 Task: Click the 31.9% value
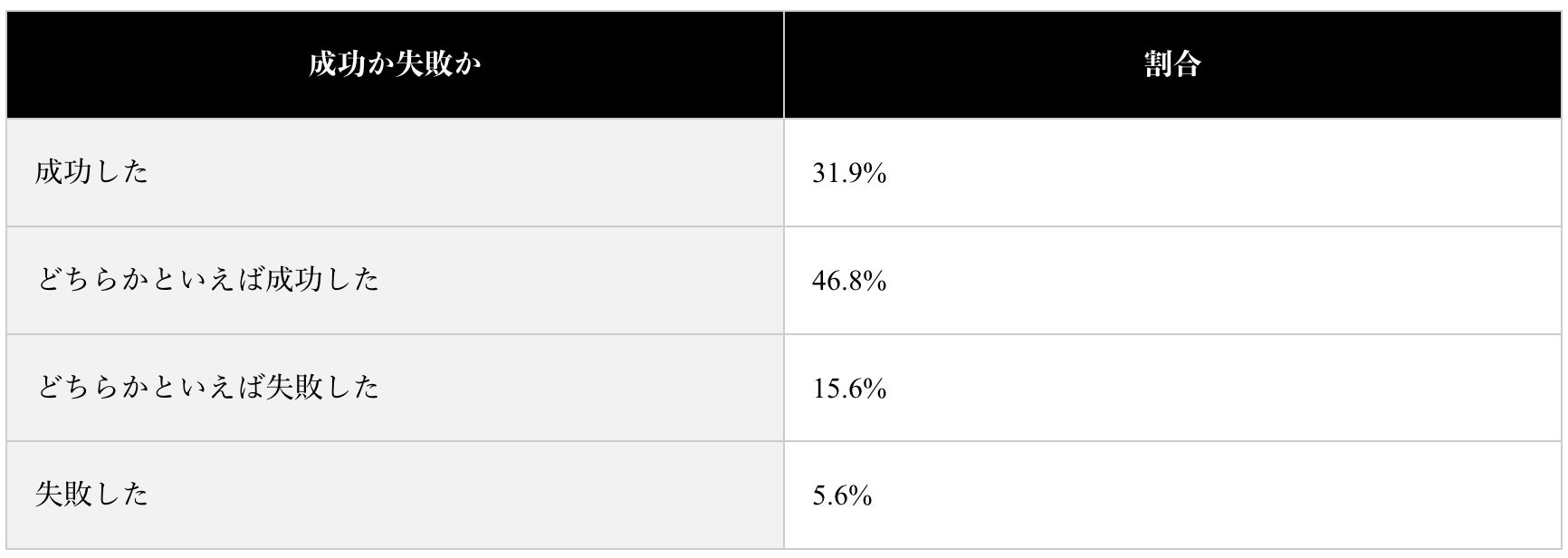point(848,173)
